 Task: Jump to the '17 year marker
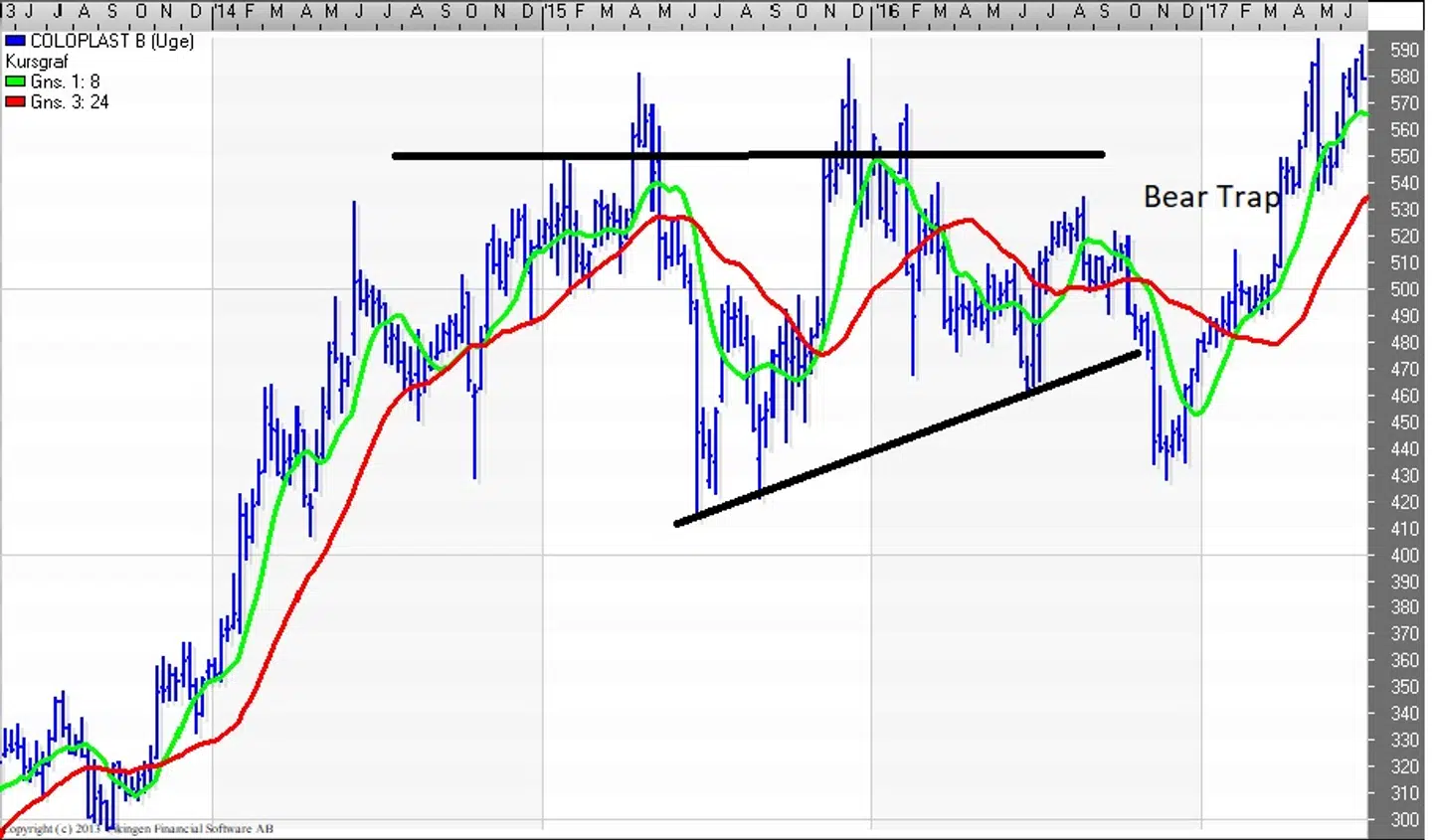click(x=1216, y=11)
